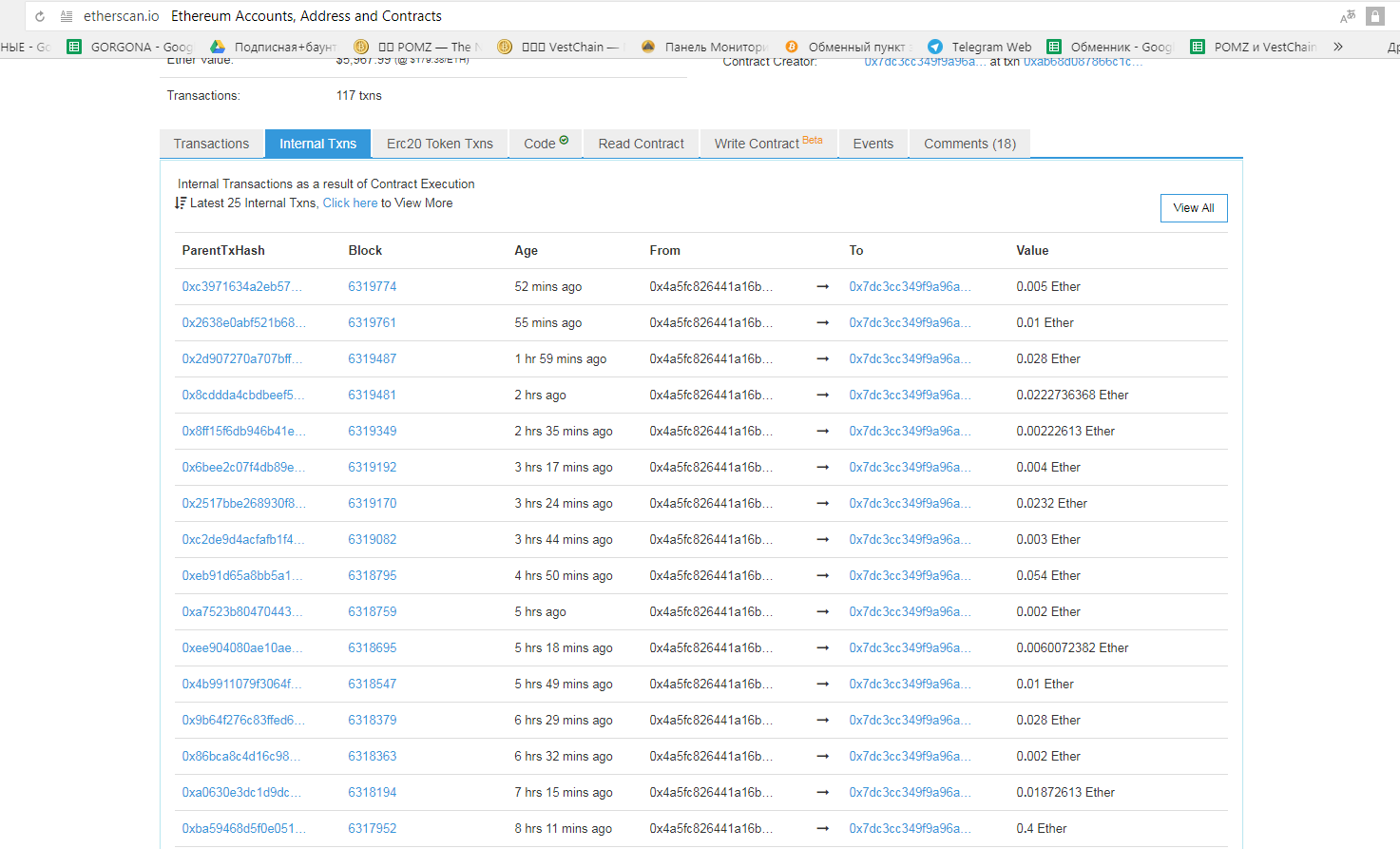This screenshot has height=849, width=1400.
Task: Open the POMZ и VestChain sheets bookmark
Action: click(x=1254, y=47)
